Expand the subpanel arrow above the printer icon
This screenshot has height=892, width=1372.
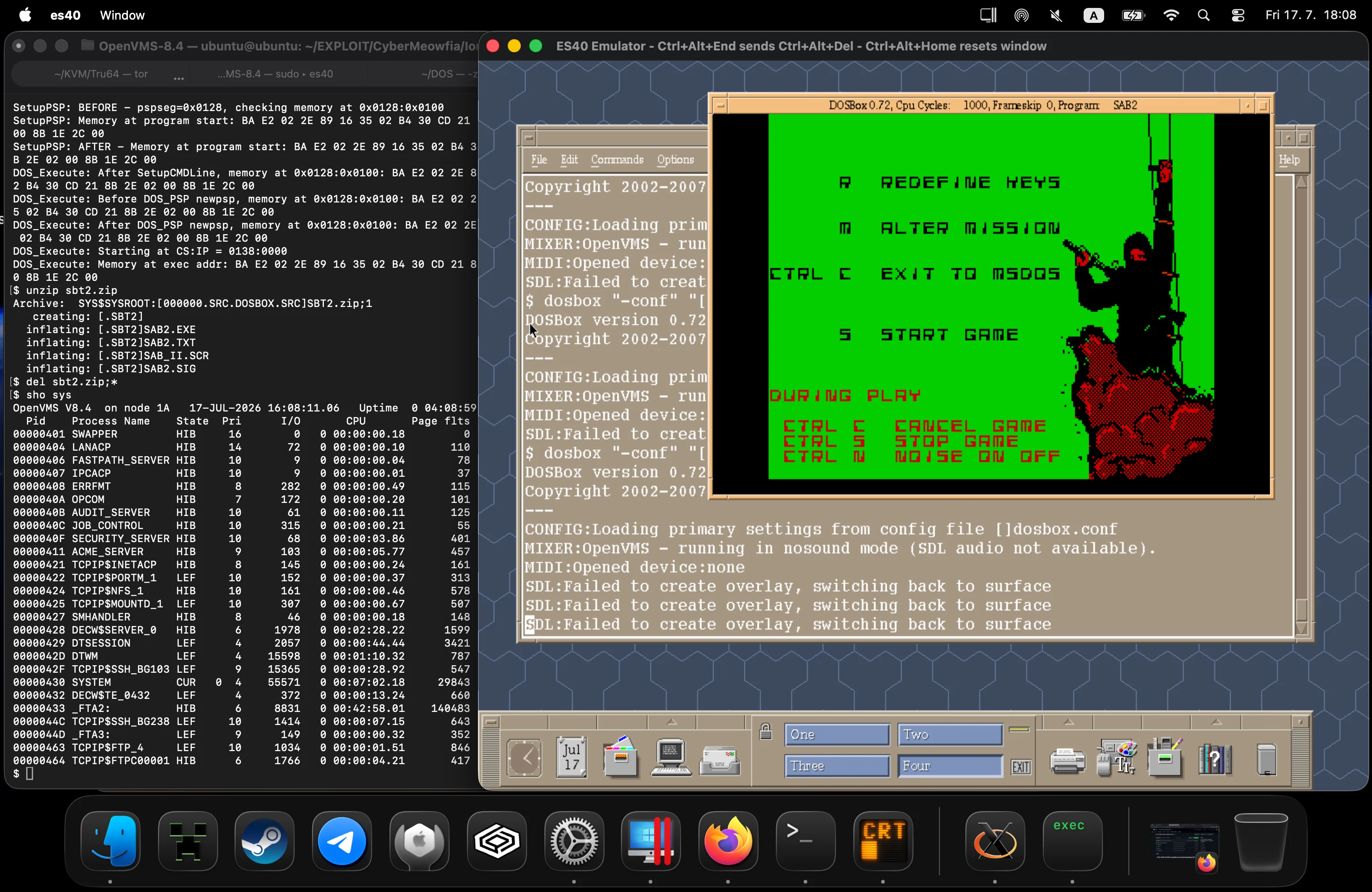click(1068, 722)
